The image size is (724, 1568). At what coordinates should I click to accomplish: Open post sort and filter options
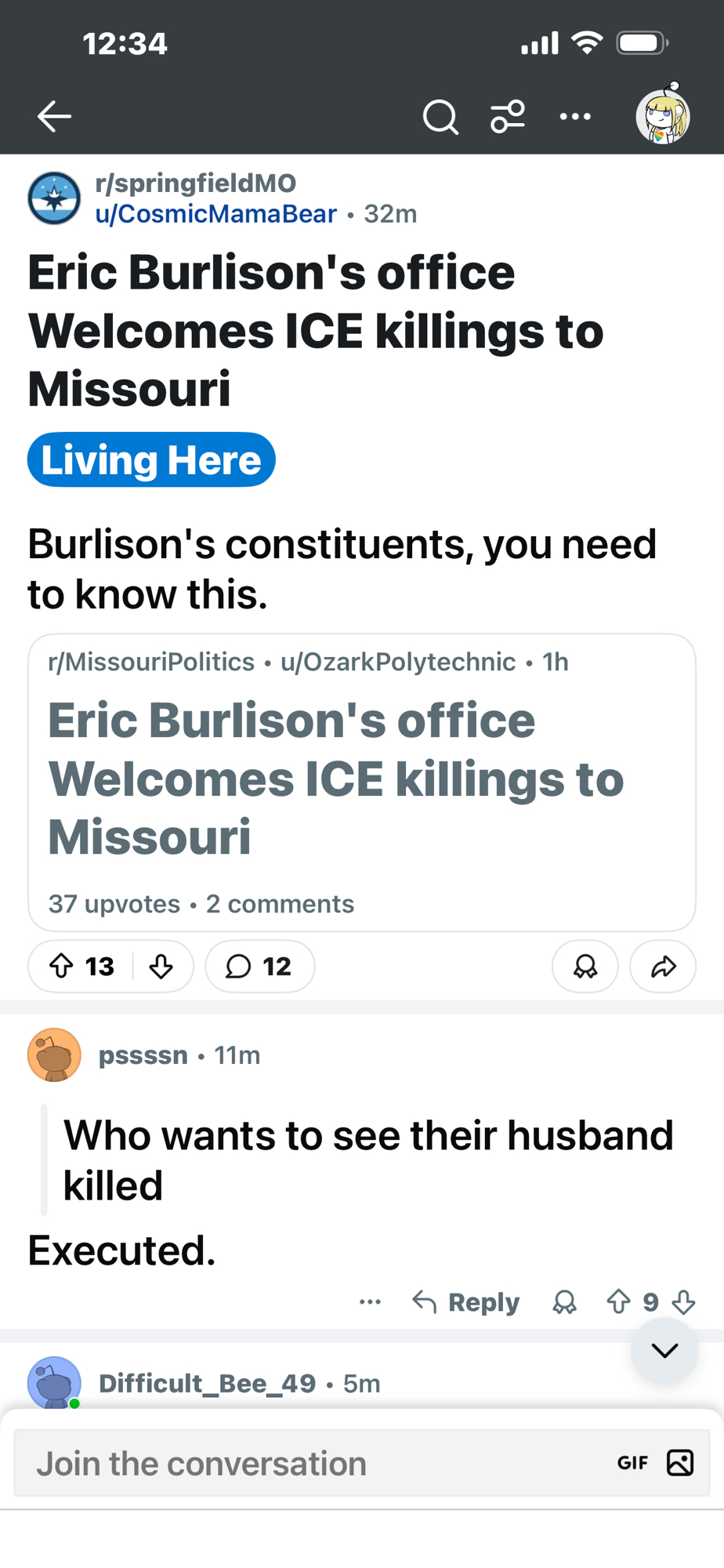click(x=508, y=118)
